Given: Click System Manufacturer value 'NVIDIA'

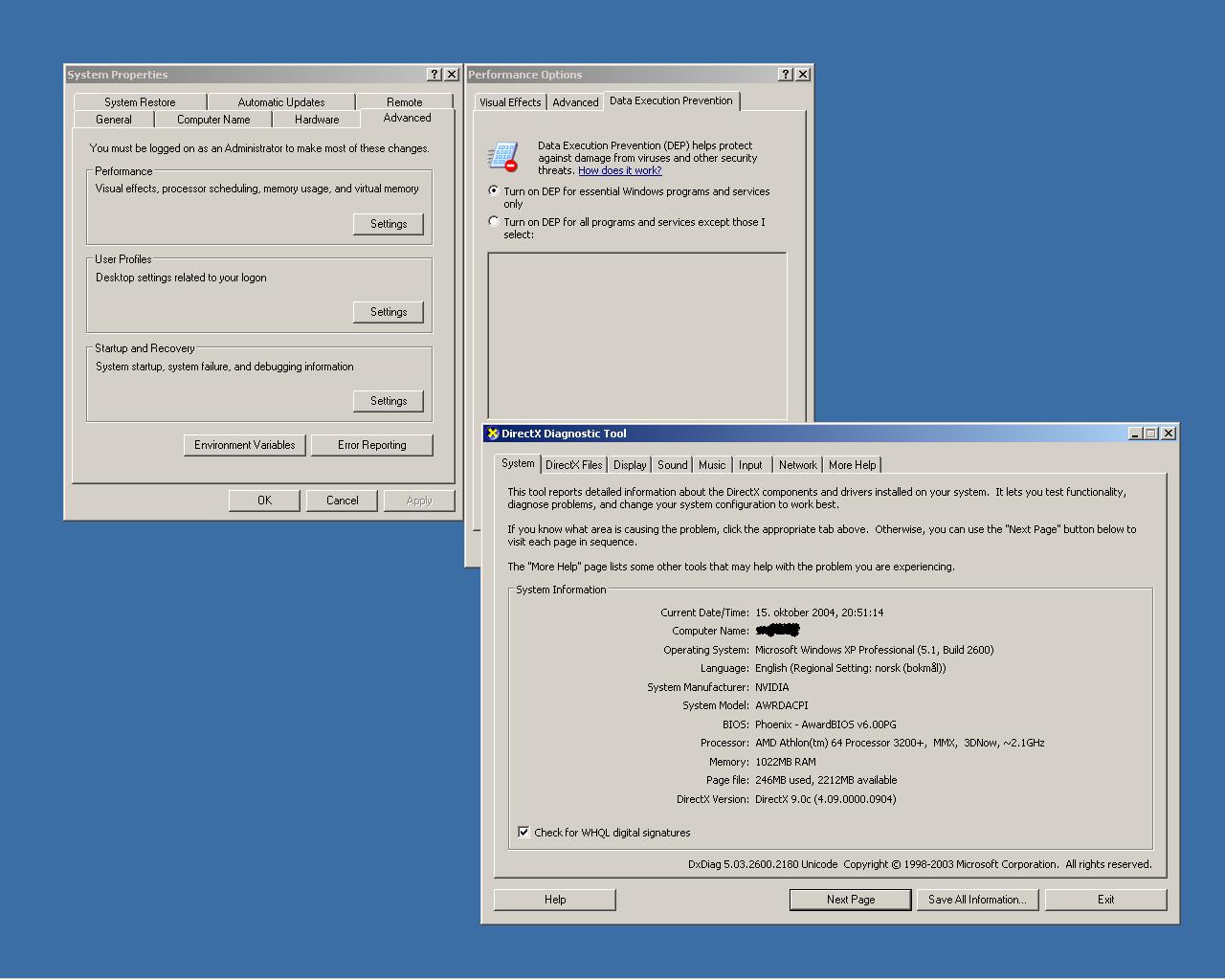Looking at the screenshot, I should point(772,687).
